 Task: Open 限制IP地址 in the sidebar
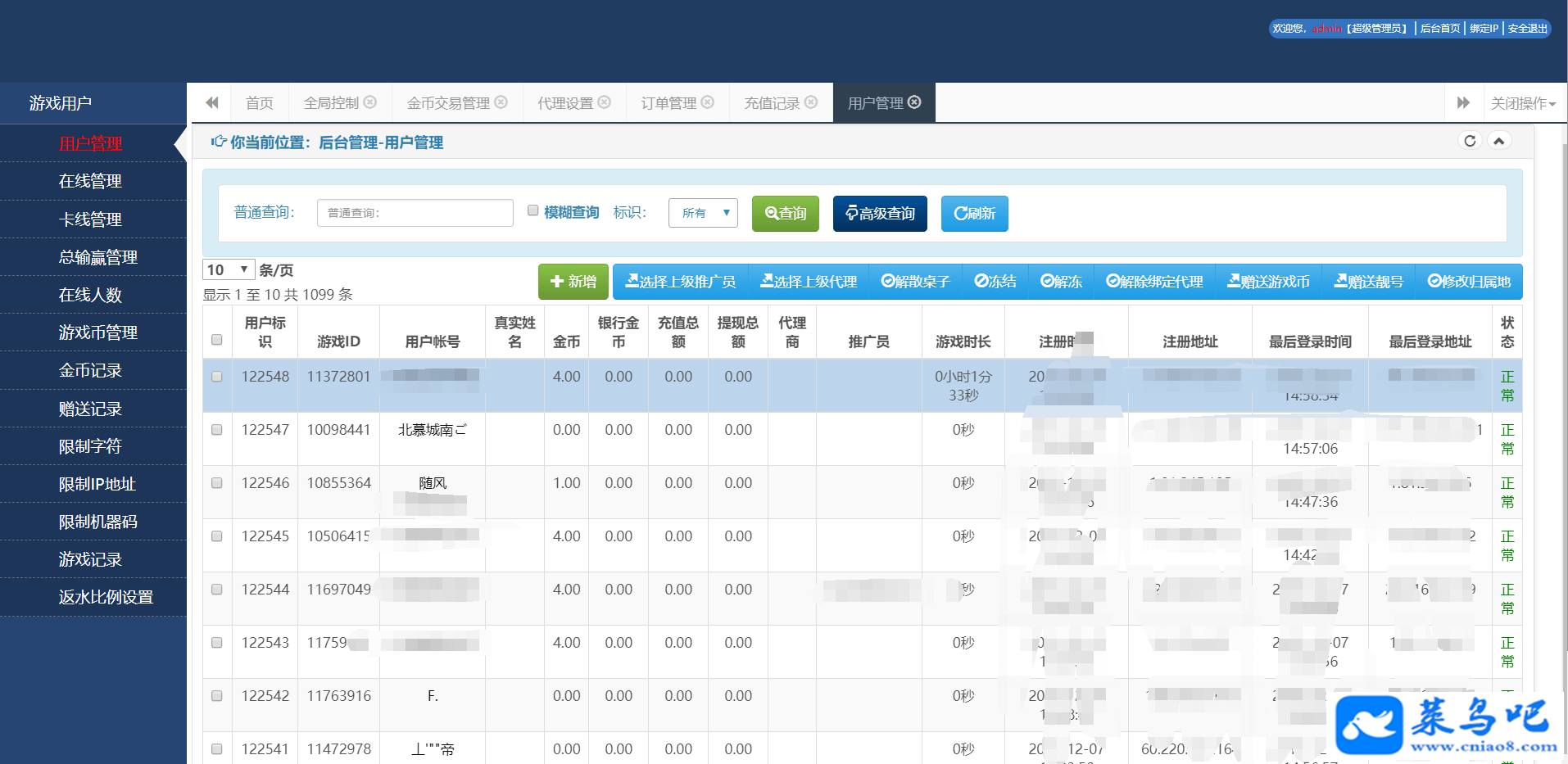click(93, 484)
